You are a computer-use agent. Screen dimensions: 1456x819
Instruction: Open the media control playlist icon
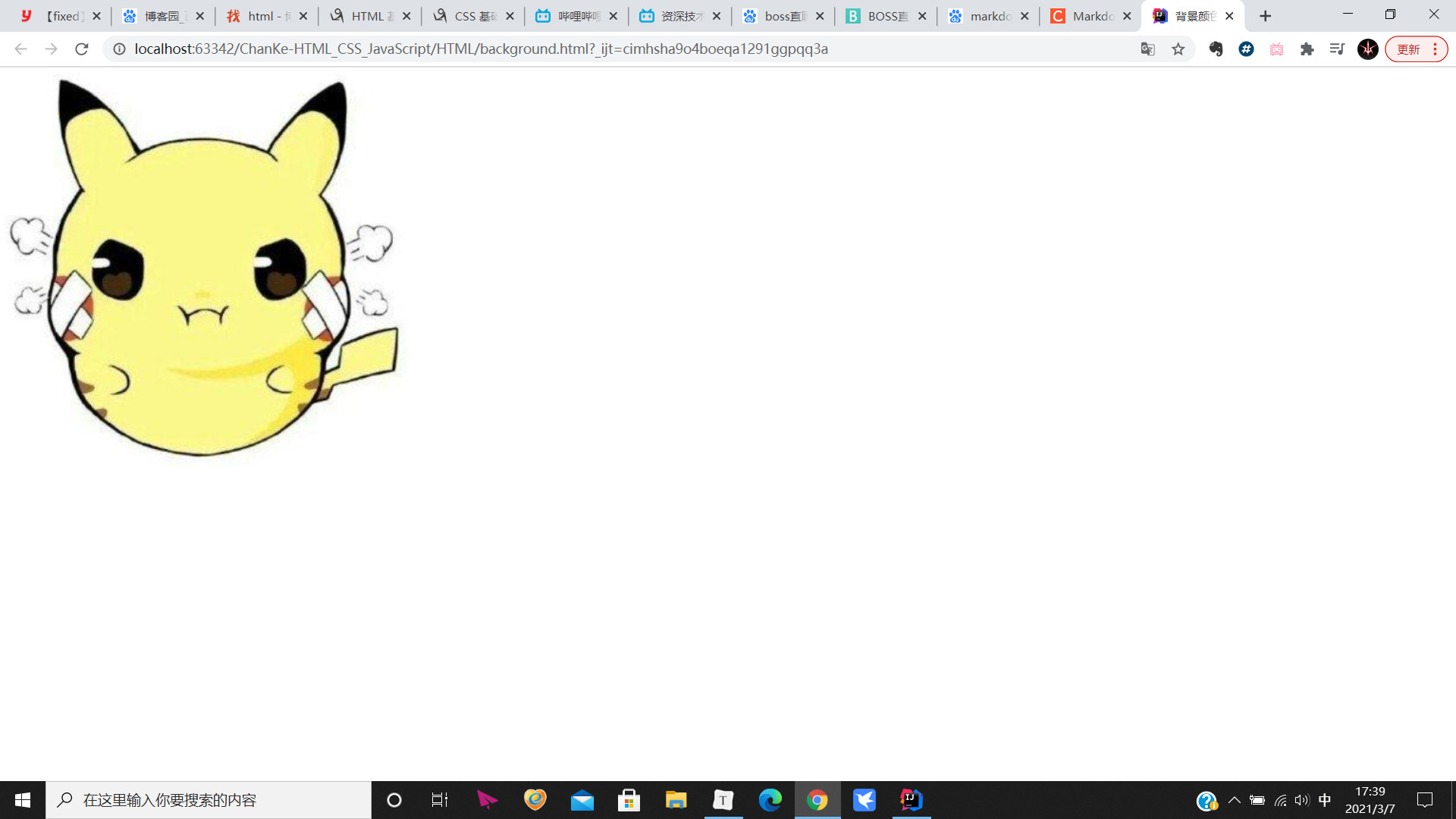[x=1337, y=49]
